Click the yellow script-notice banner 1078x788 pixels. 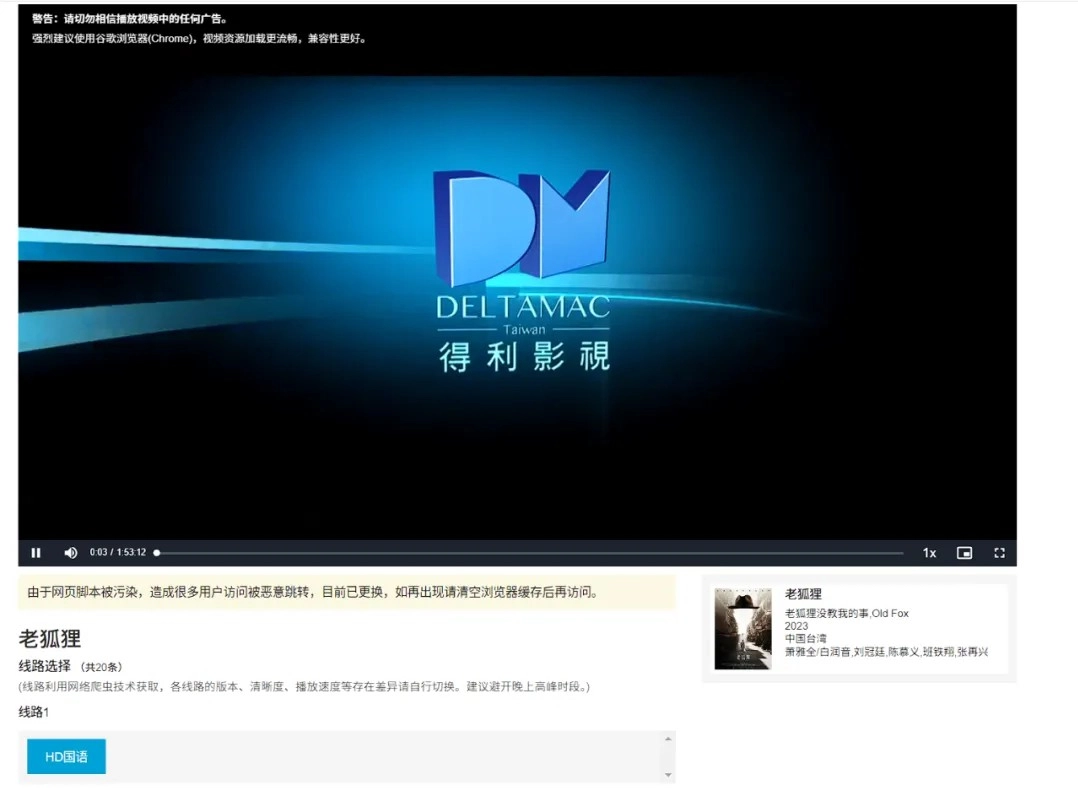click(x=346, y=592)
